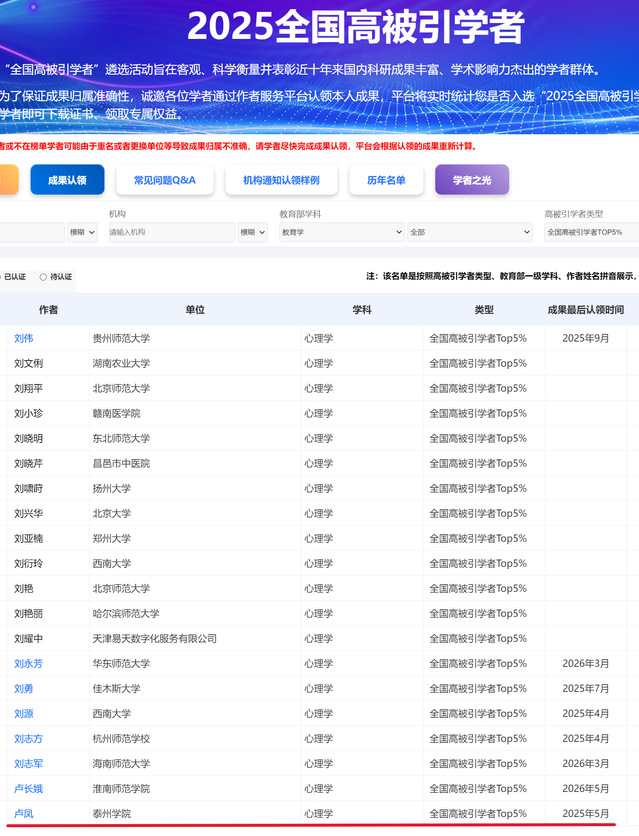Open 常见问题Q&A page

click(x=165, y=180)
